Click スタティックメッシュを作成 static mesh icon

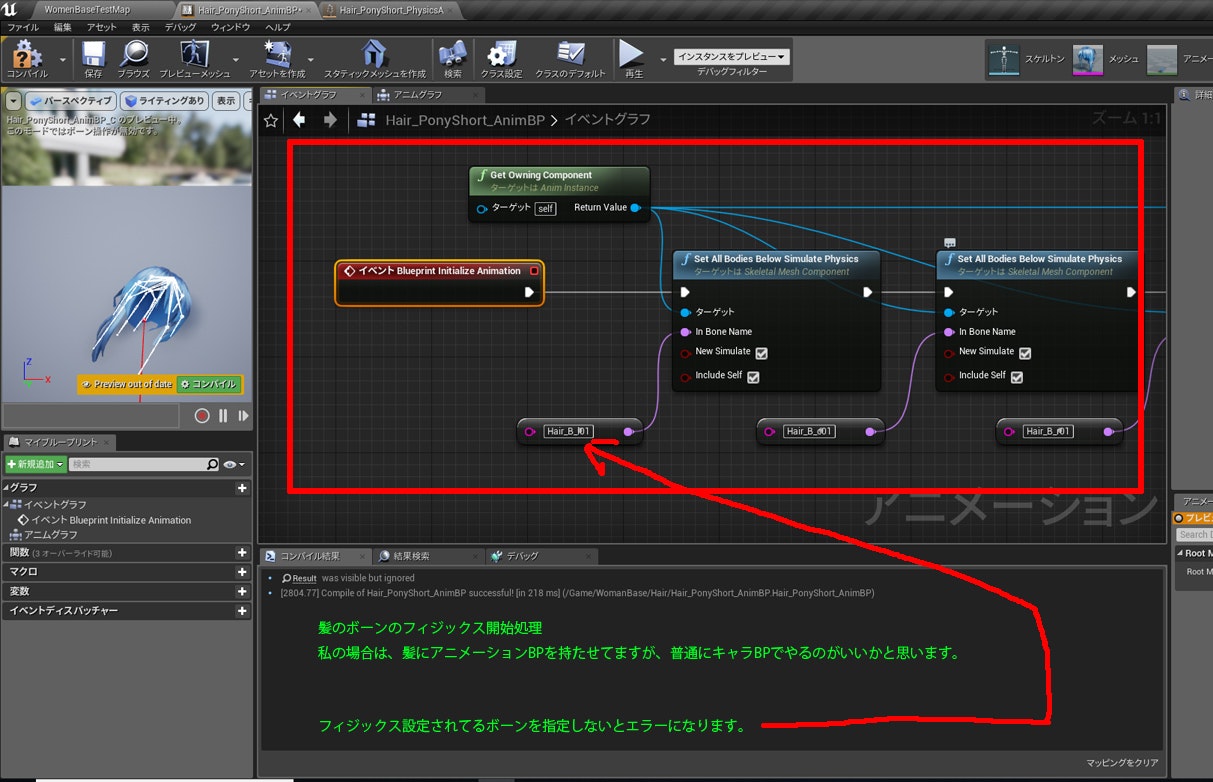coord(374,54)
